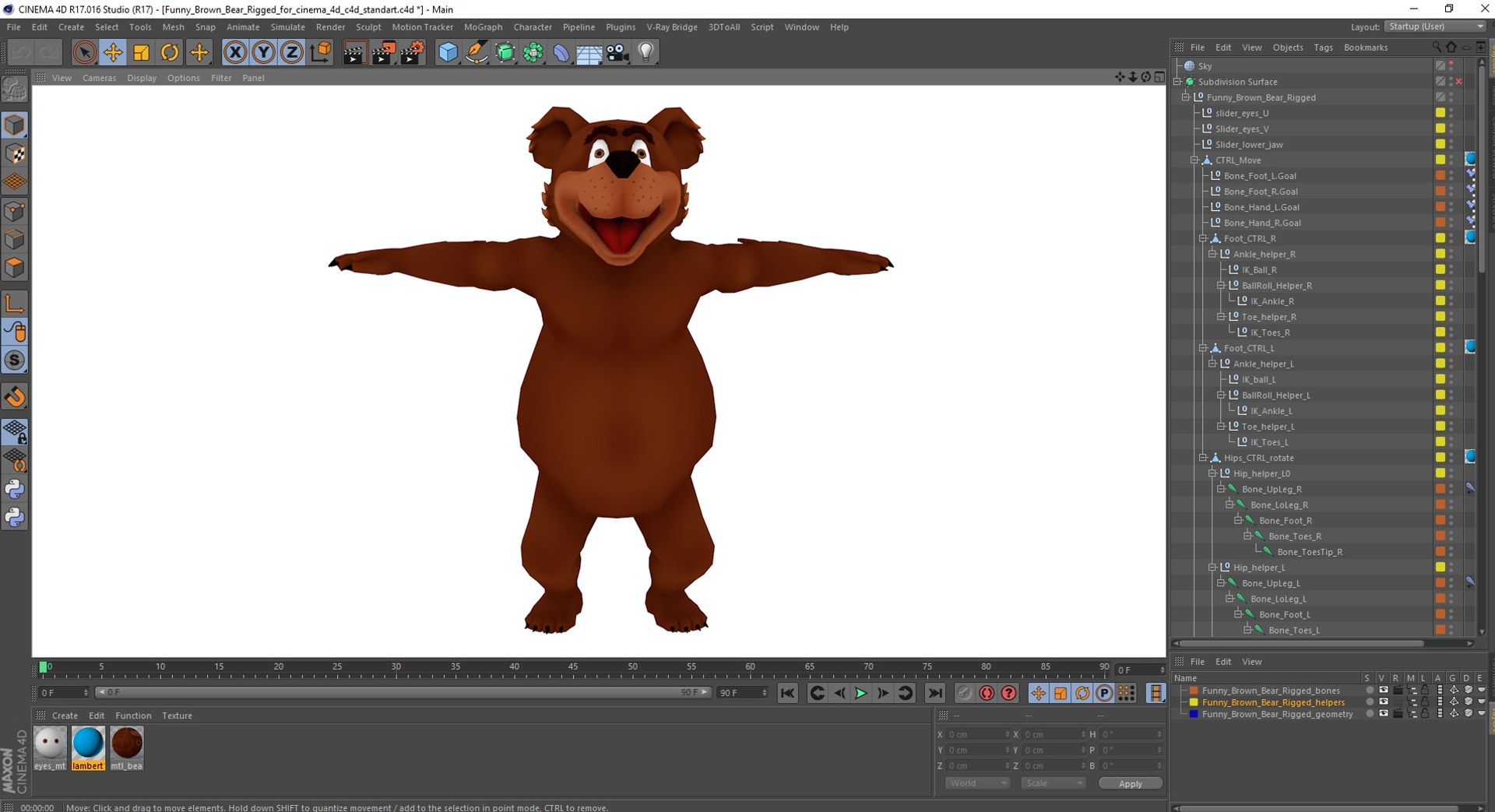Add a floor environment object
The height and width of the screenshot is (812, 1495).
589,53
